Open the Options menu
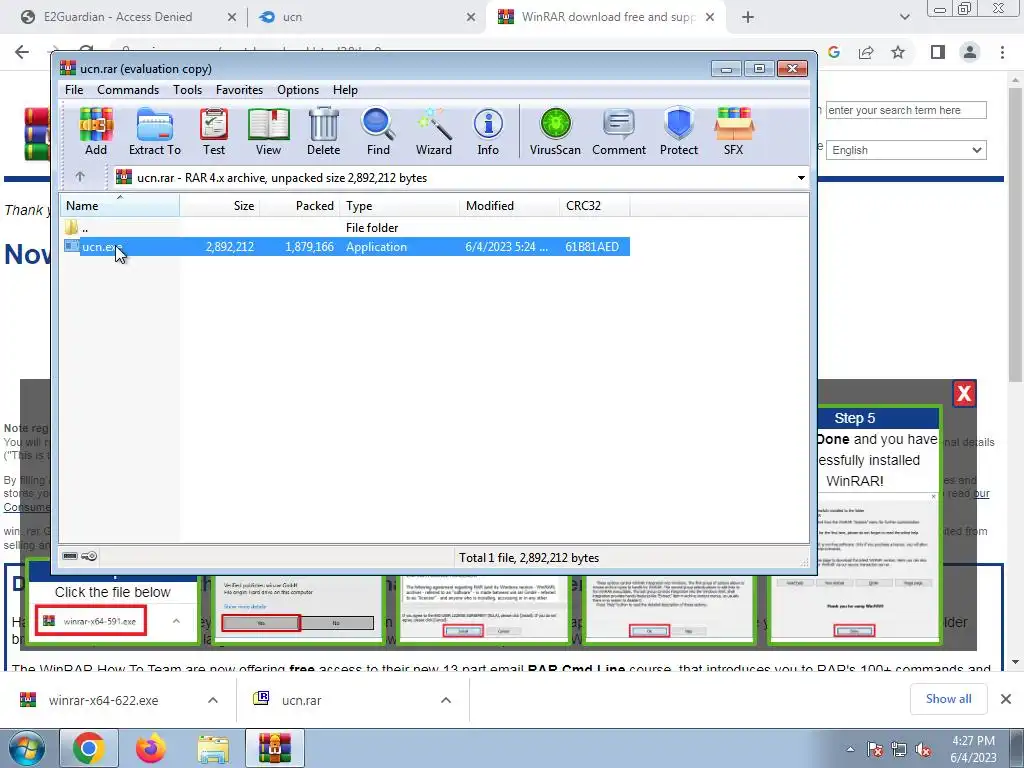Viewport: 1024px width, 768px height. point(298,89)
